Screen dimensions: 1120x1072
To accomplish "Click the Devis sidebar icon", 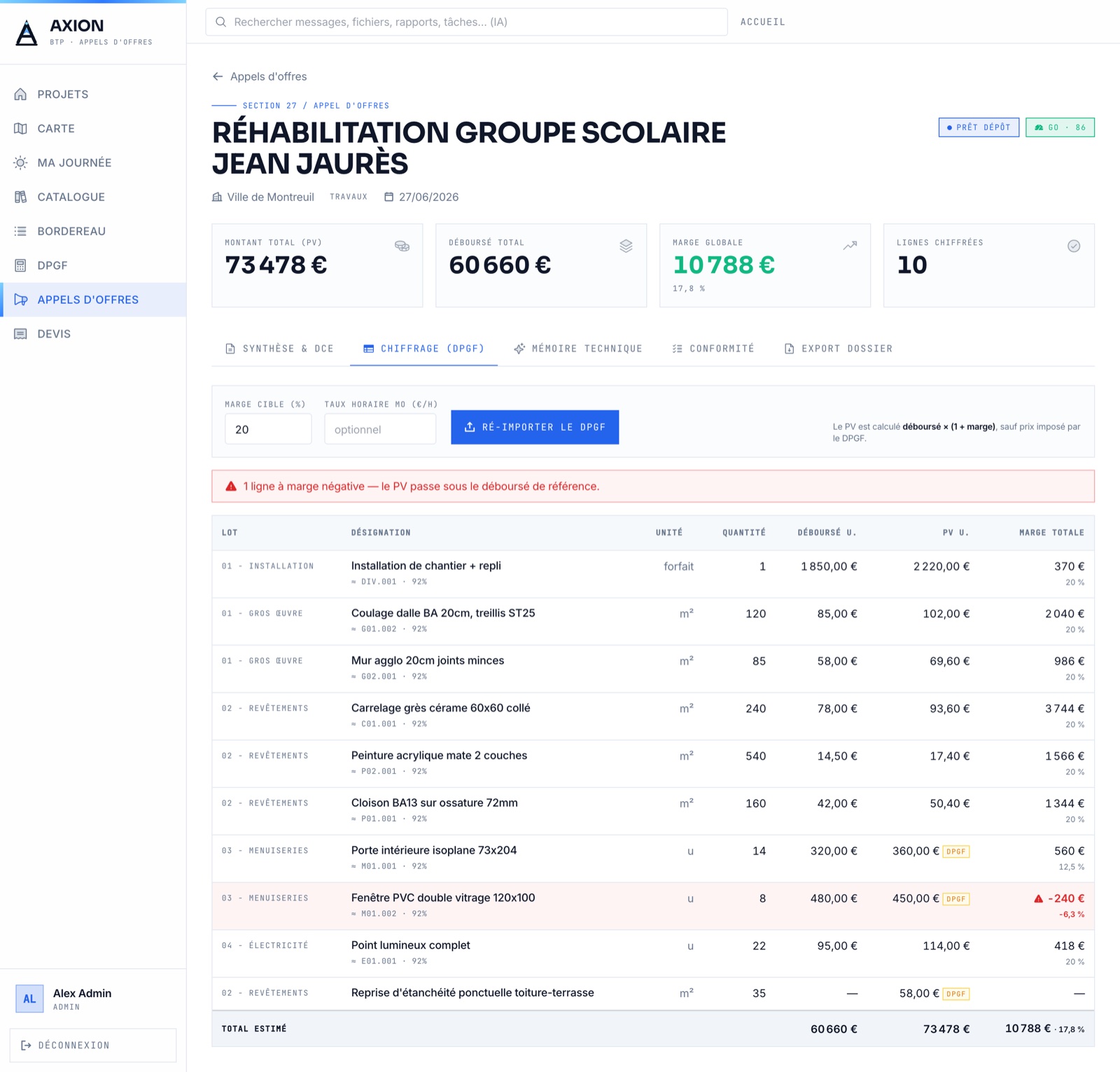I will point(21,334).
